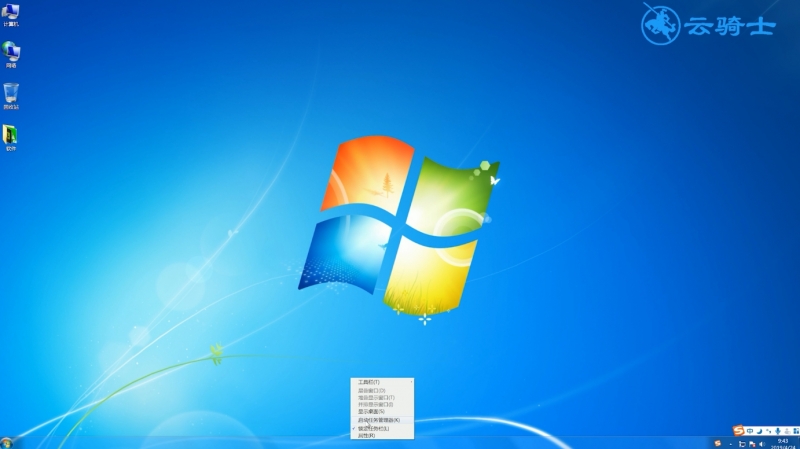Expand the 工具栏(T) submenu

pyautogui.click(x=382, y=382)
